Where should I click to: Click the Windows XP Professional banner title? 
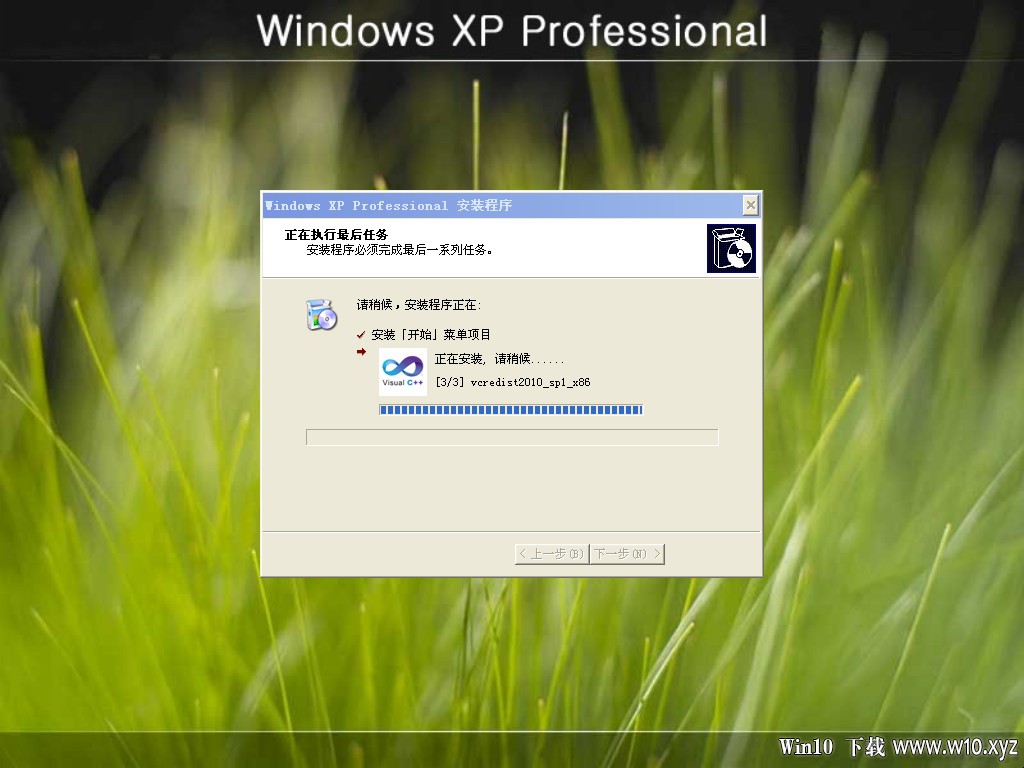point(512,31)
